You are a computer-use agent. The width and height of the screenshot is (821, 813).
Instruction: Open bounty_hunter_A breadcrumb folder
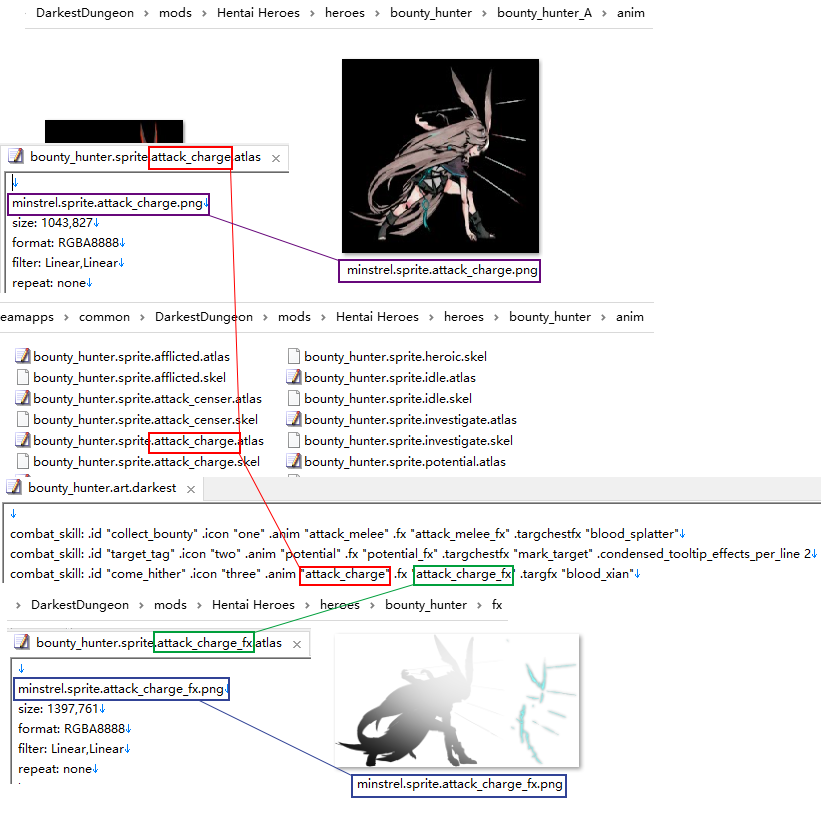tap(544, 13)
